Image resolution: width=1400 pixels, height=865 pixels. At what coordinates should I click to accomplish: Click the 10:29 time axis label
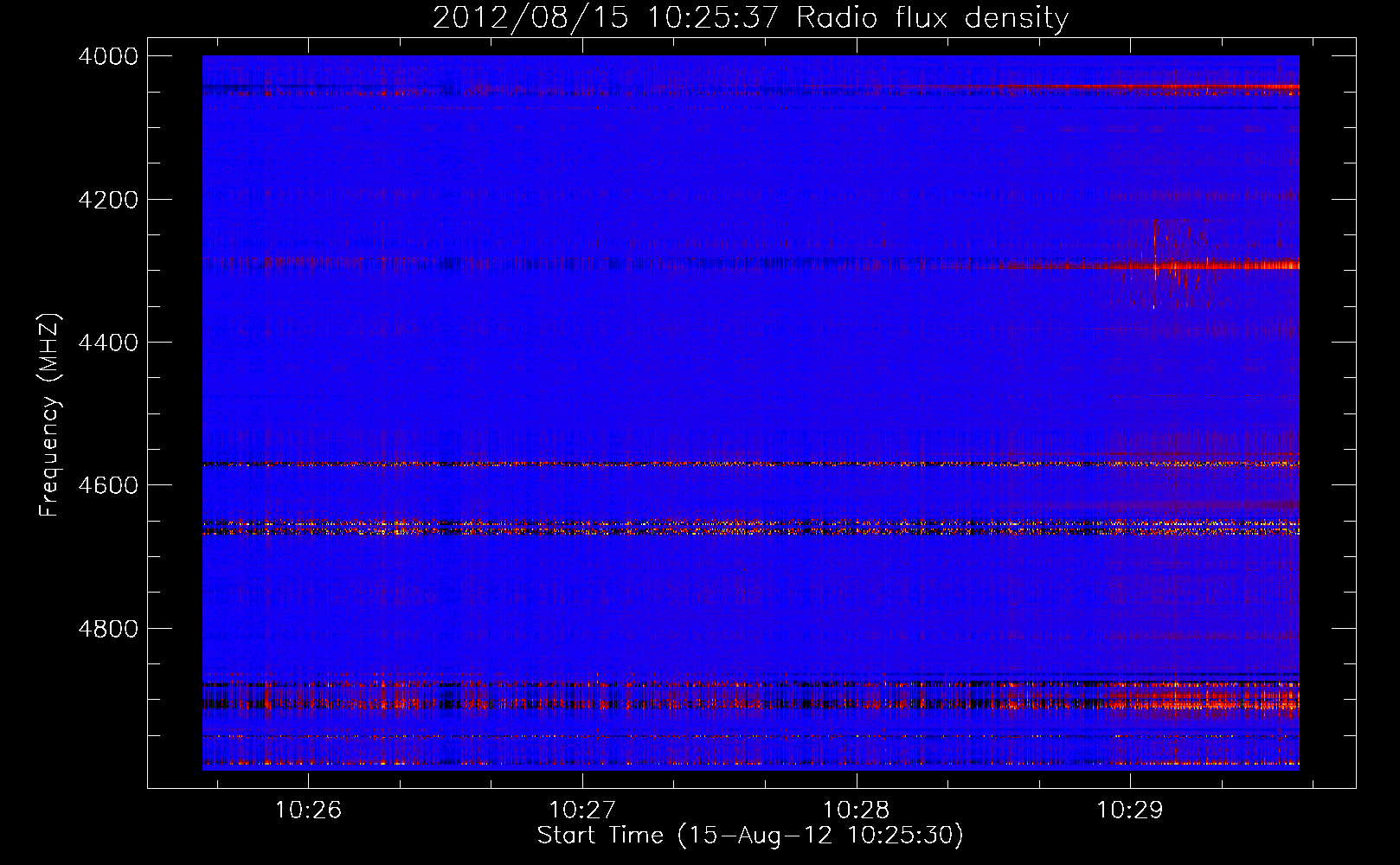tap(1130, 810)
